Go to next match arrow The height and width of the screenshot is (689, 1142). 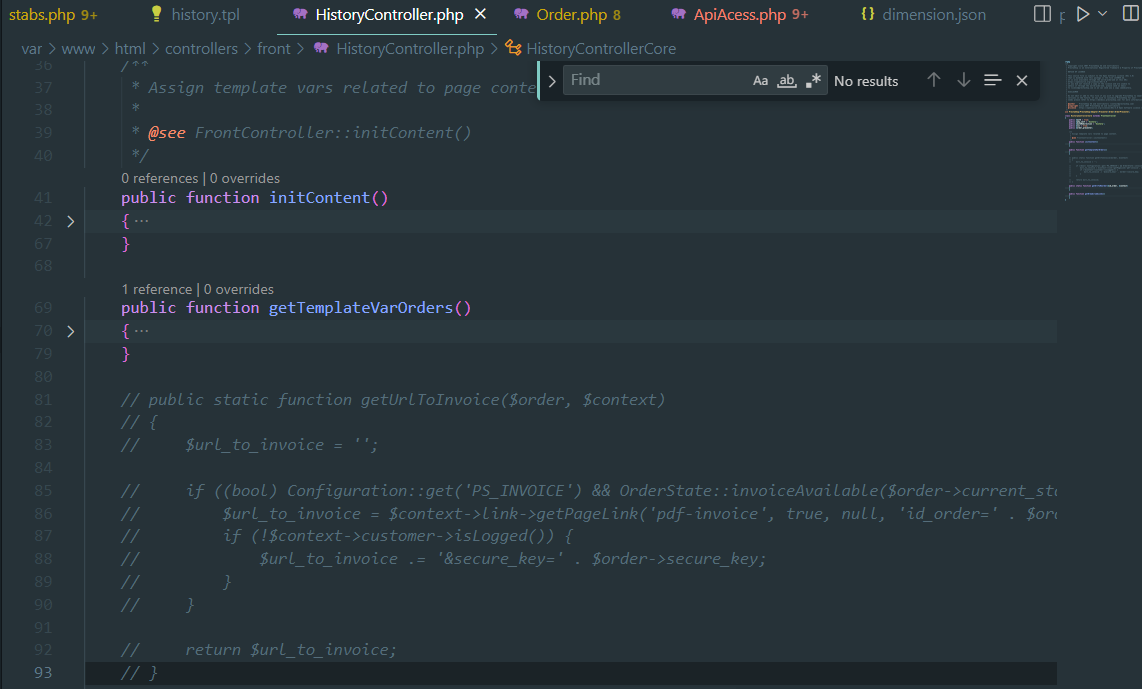pyautogui.click(x=963, y=80)
